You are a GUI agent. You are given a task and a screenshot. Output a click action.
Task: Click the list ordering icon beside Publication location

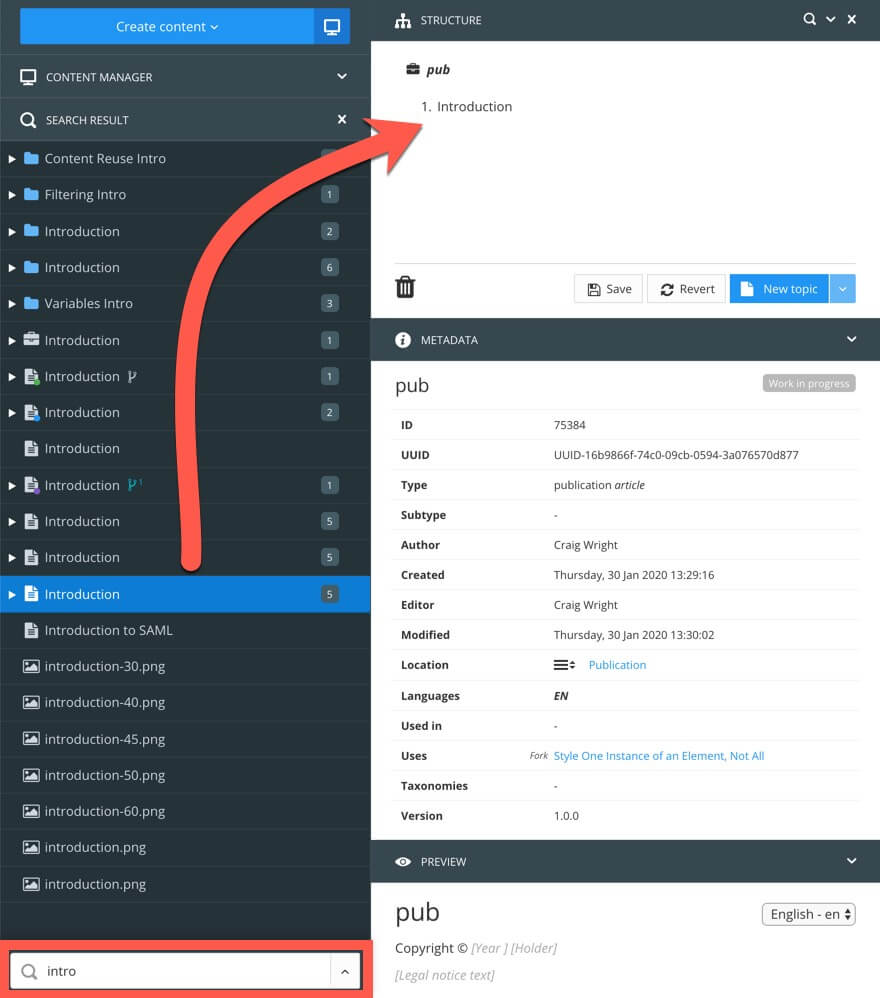pyautogui.click(x=563, y=665)
